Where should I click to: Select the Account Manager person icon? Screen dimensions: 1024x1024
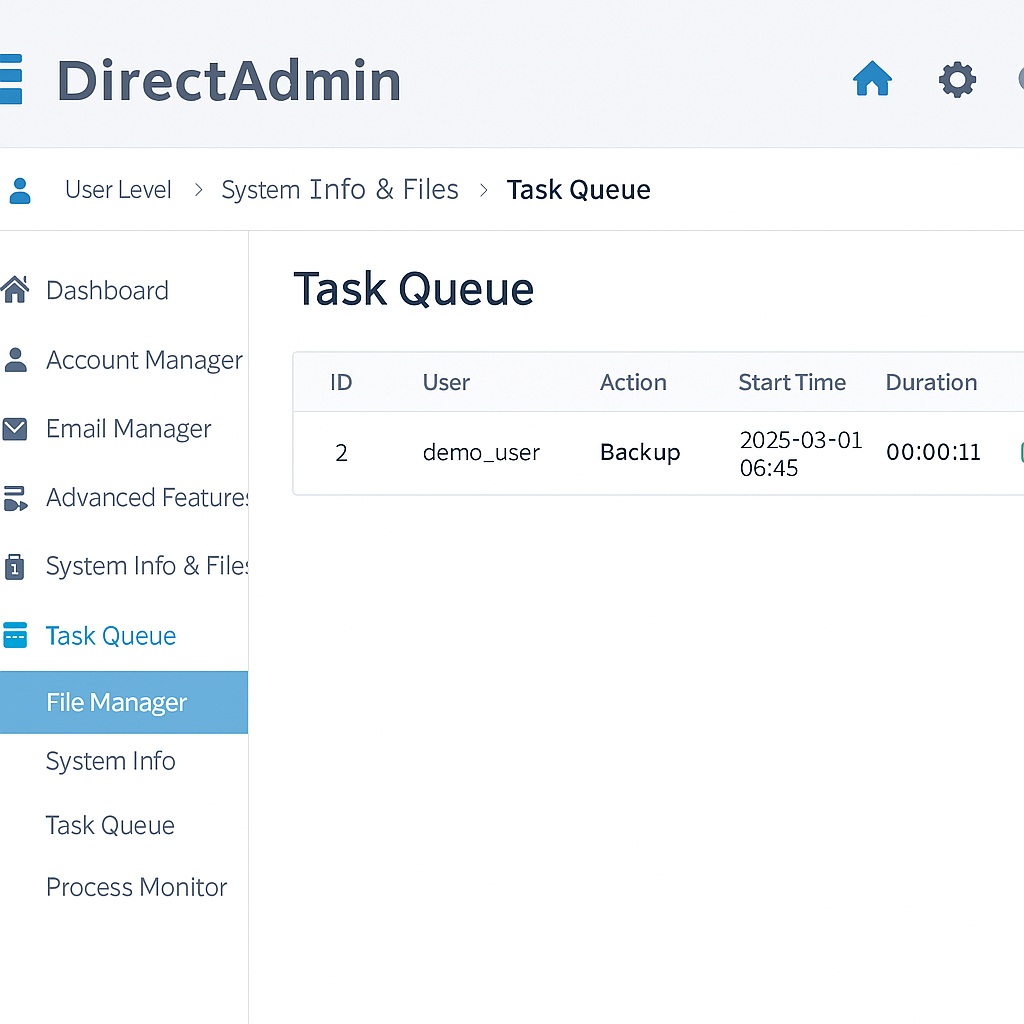15,360
